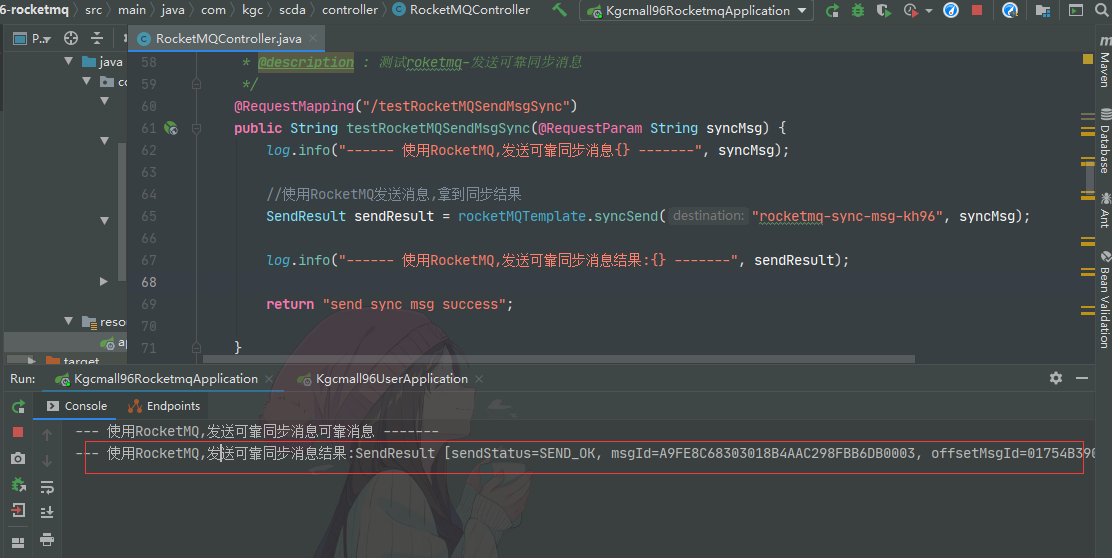Open Run panel settings gear
Viewport: 1112px width, 558px height.
pos(1056,378)
